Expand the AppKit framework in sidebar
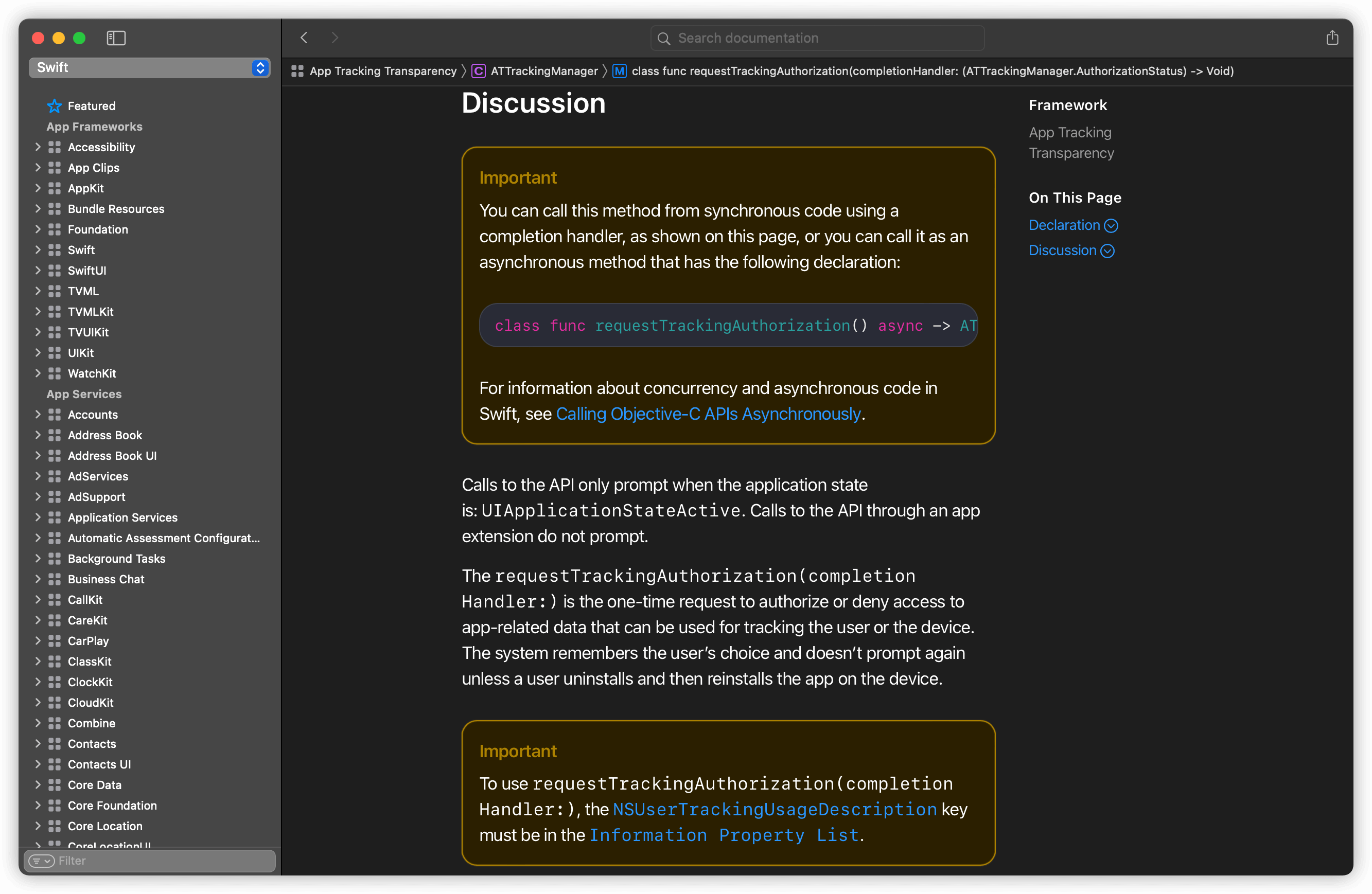Image resolution: width=1372 pixels, height=894 pixels. pyautogui.click(x=36, y=188)
